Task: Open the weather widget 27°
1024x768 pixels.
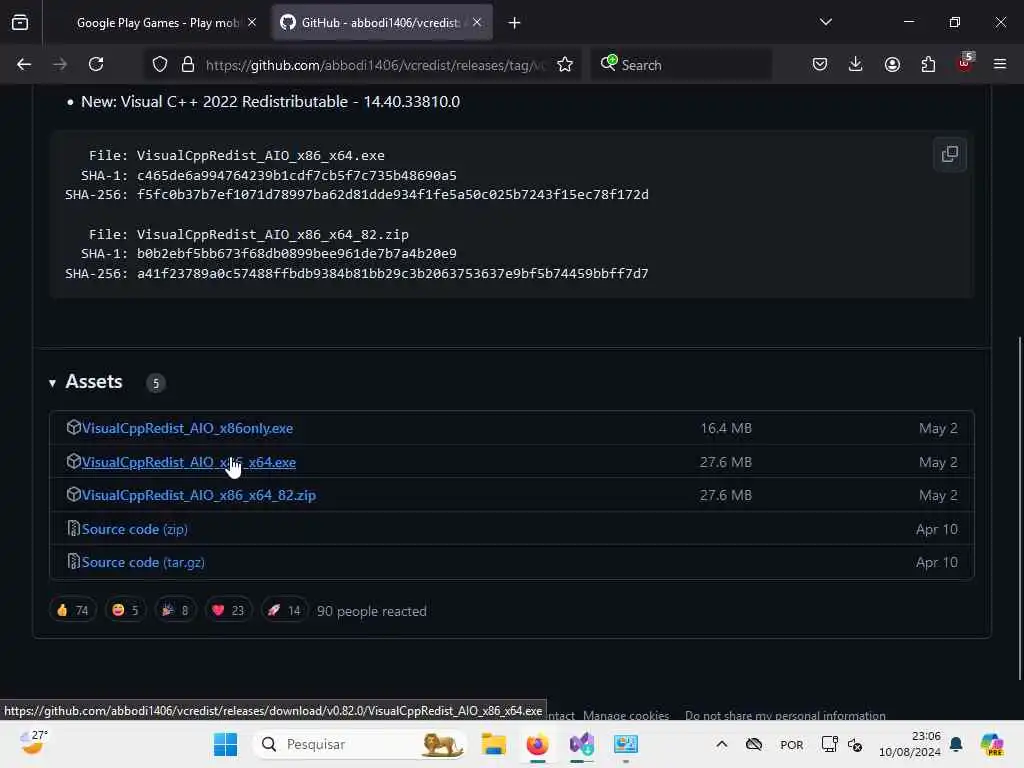Action: tap(34, 743)
